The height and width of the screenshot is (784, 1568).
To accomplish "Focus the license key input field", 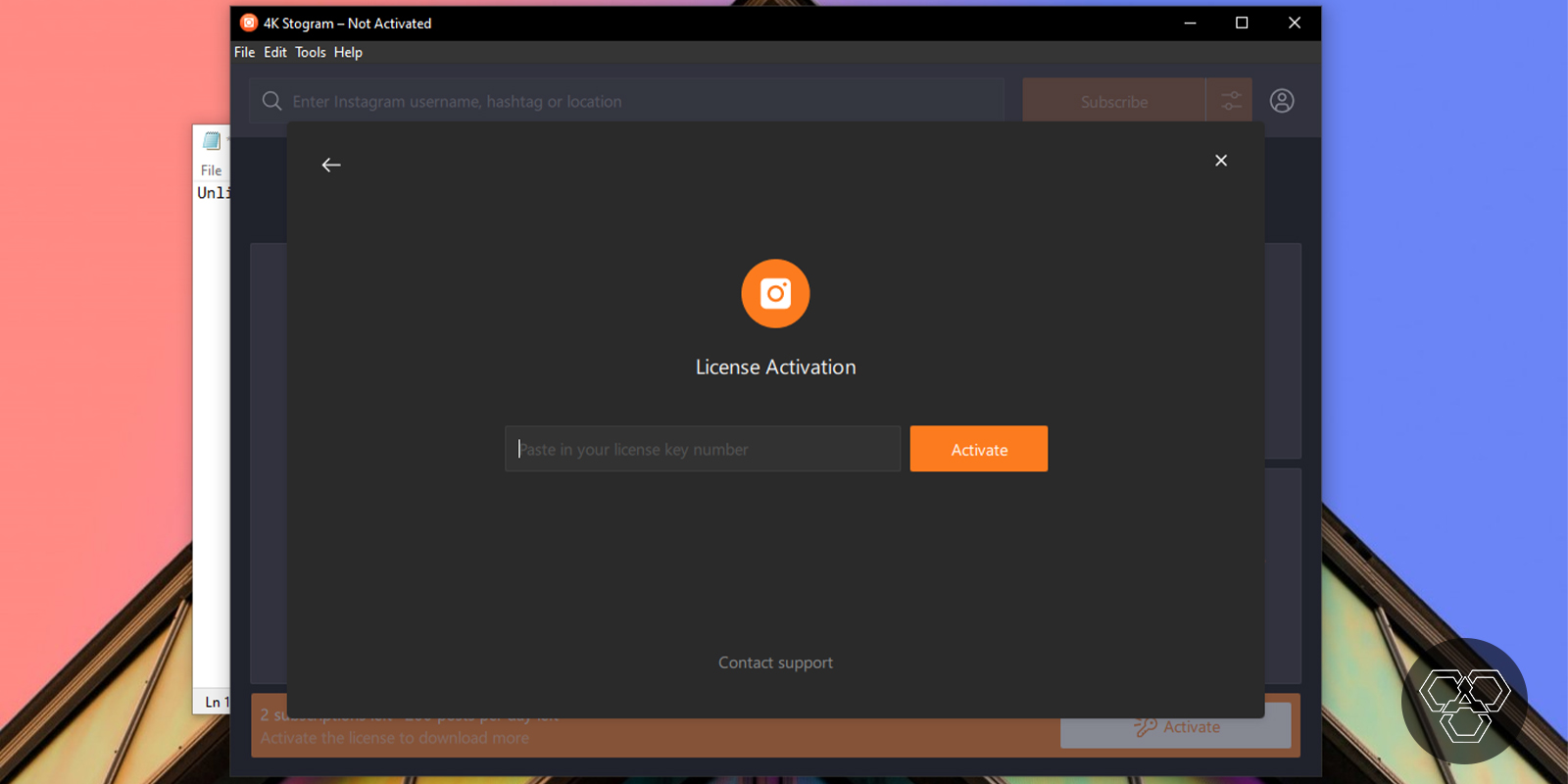I will 703,449.
